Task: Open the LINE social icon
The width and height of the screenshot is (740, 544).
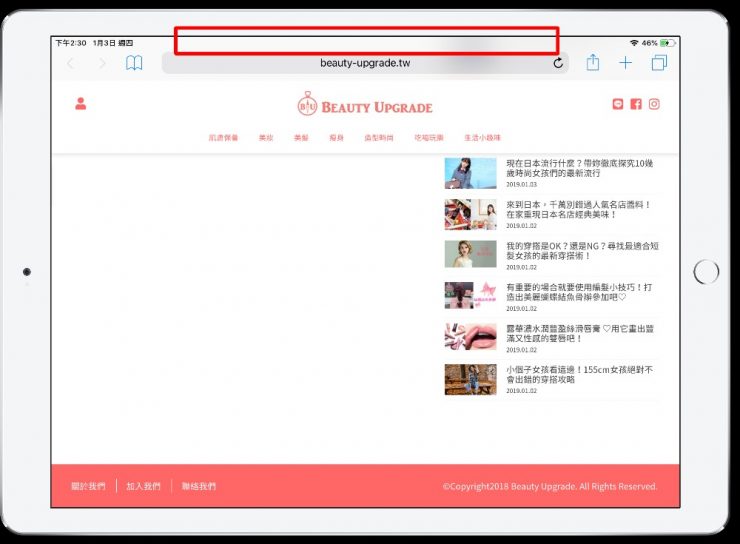Action: pyautogui.click(x=618, y=104)
